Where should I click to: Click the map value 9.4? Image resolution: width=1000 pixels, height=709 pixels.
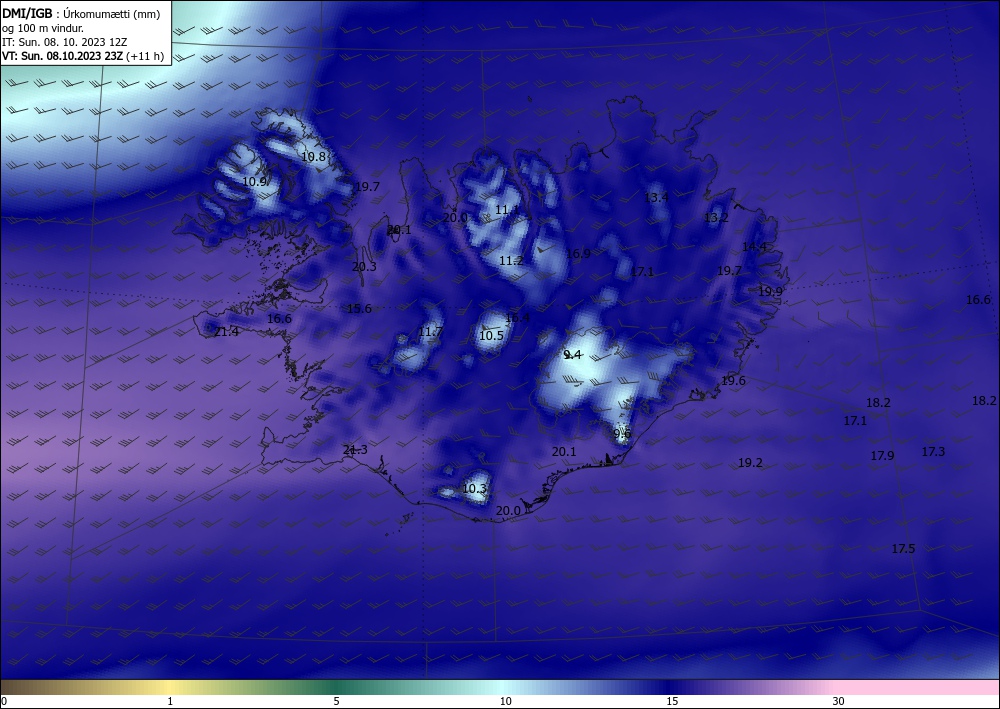[x=573, y=355]
